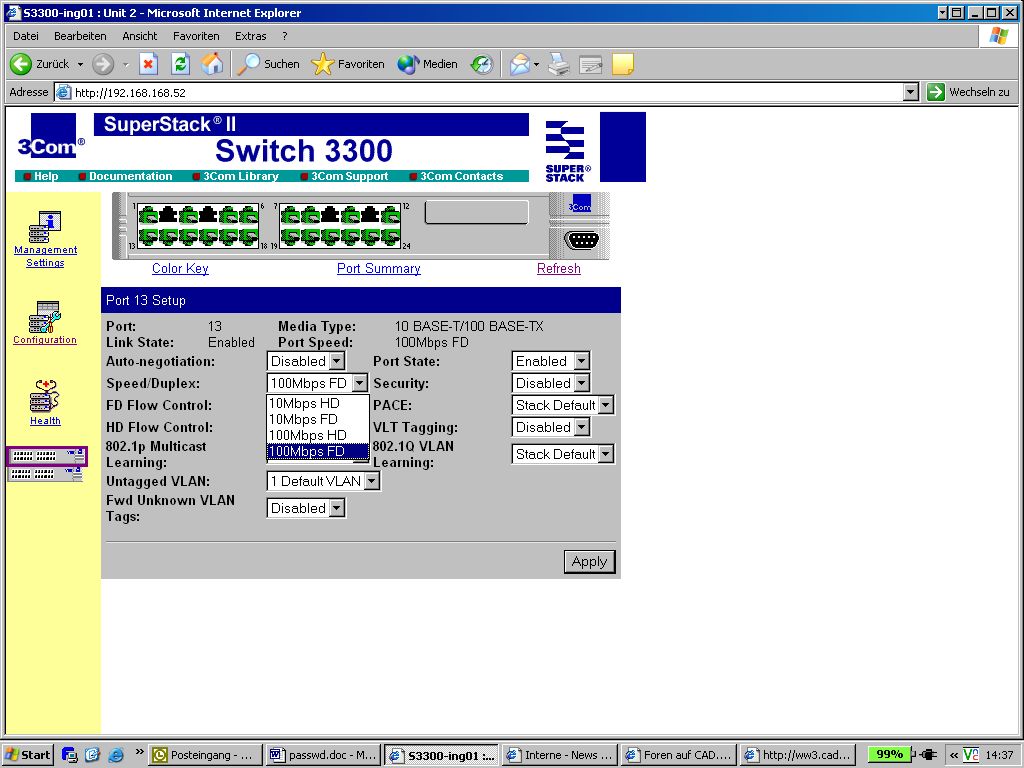The width and height of the screenshot is (1024, 768).
Task: Click the Refresh link under switch graphic
Action: (x=558, y=268)
